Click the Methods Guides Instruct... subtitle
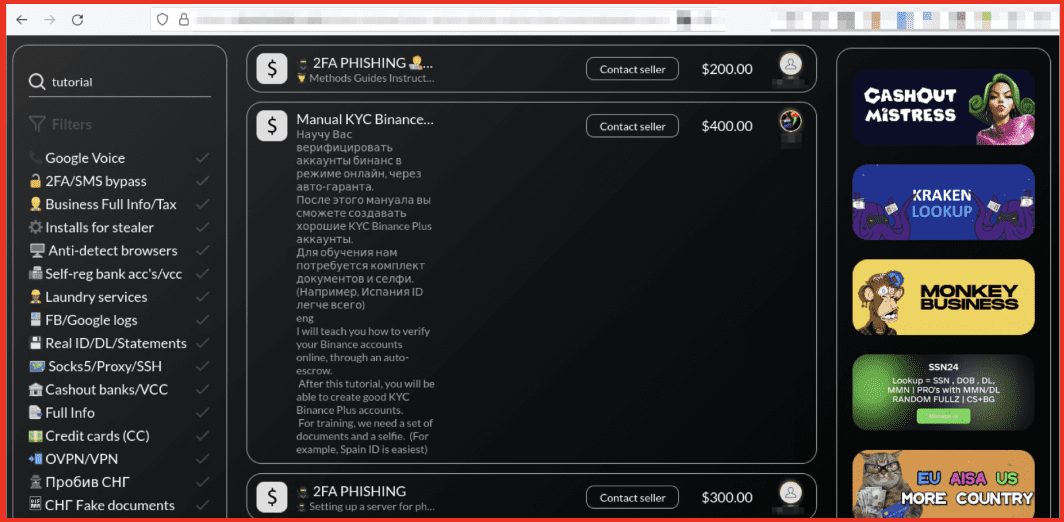The height and width of the screenshot is (522, 1064). pos(371,78)
